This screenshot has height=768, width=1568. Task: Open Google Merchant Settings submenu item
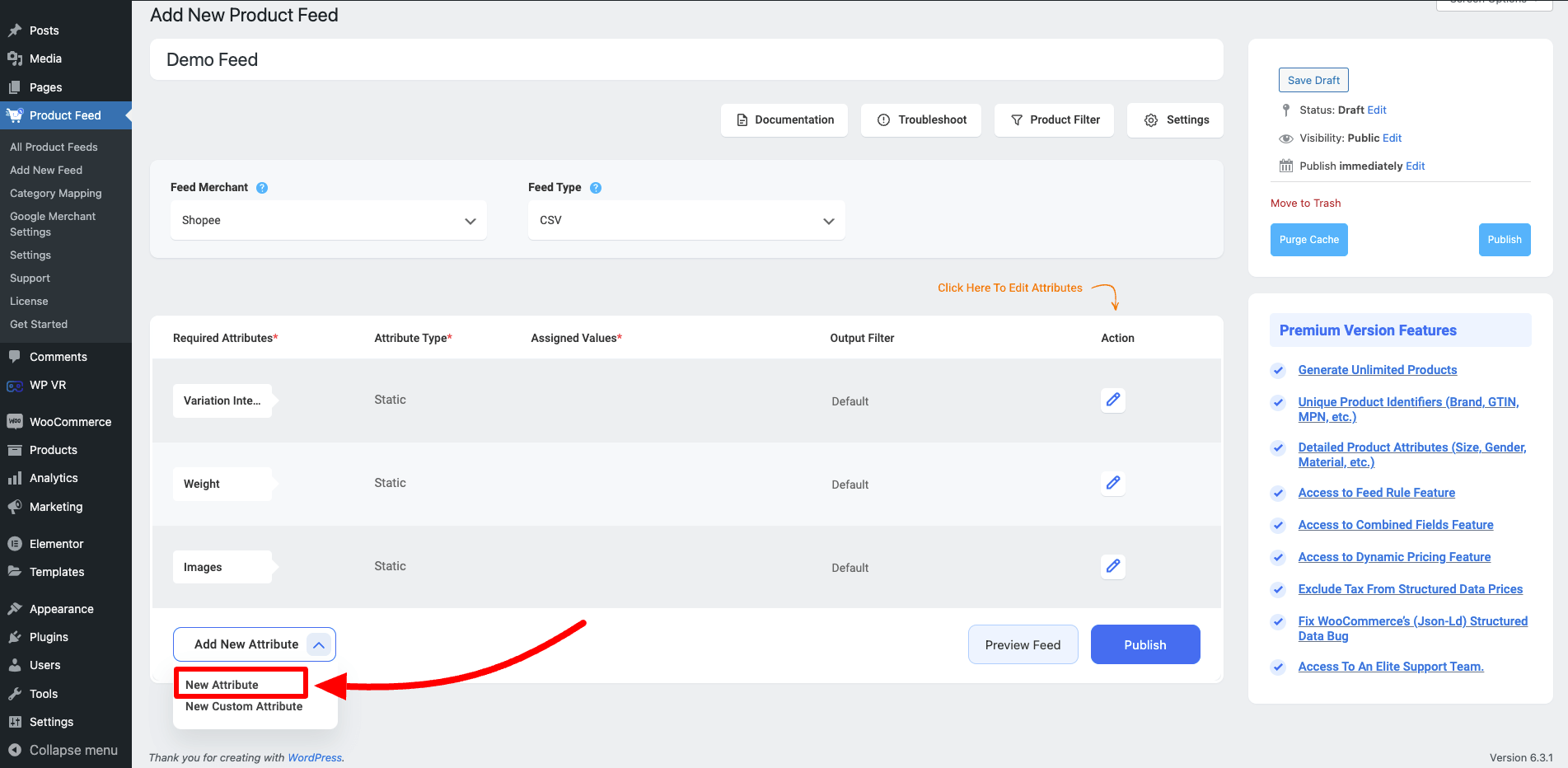pos(53,224)
